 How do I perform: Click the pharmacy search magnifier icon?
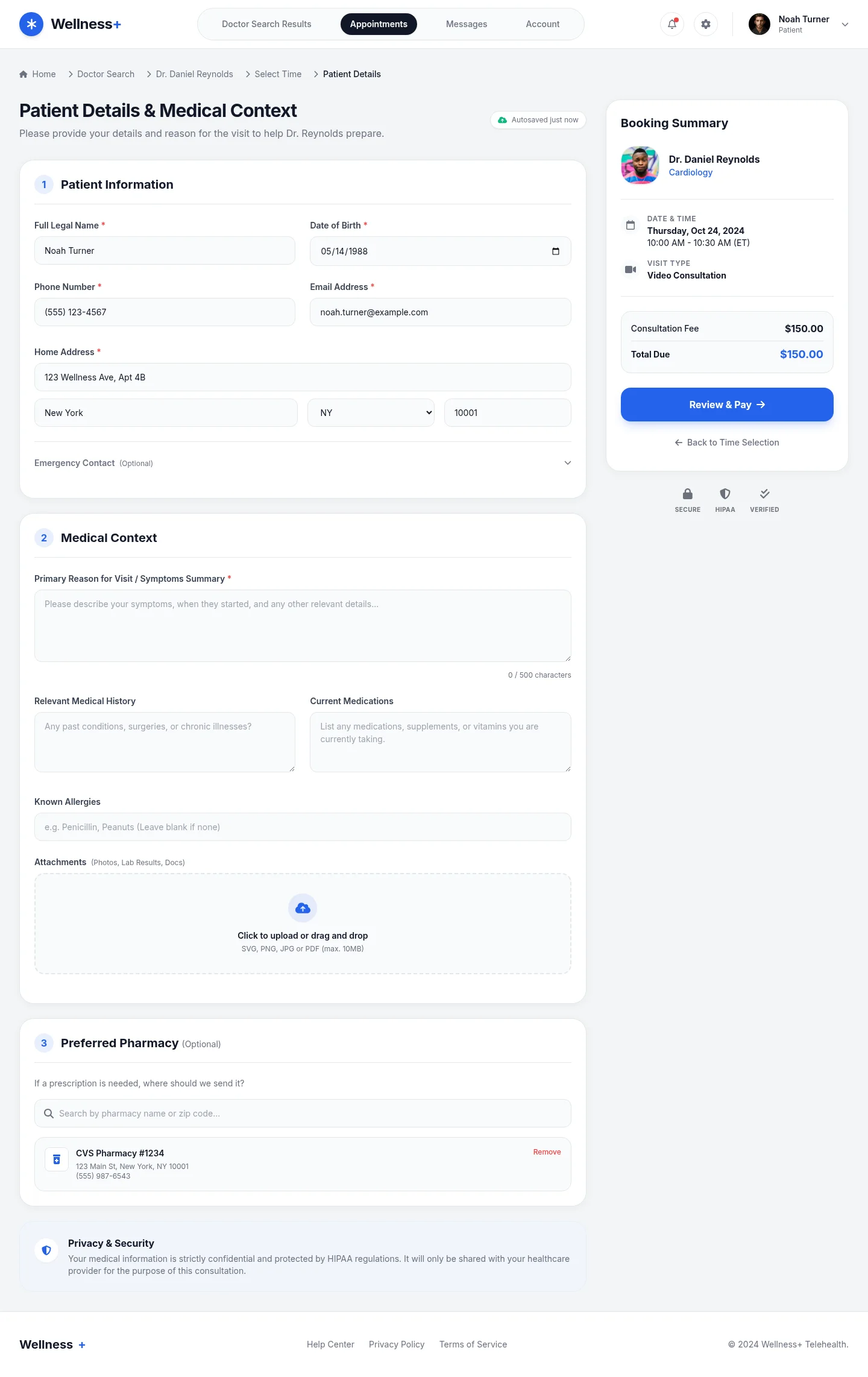click(49, 1114)
